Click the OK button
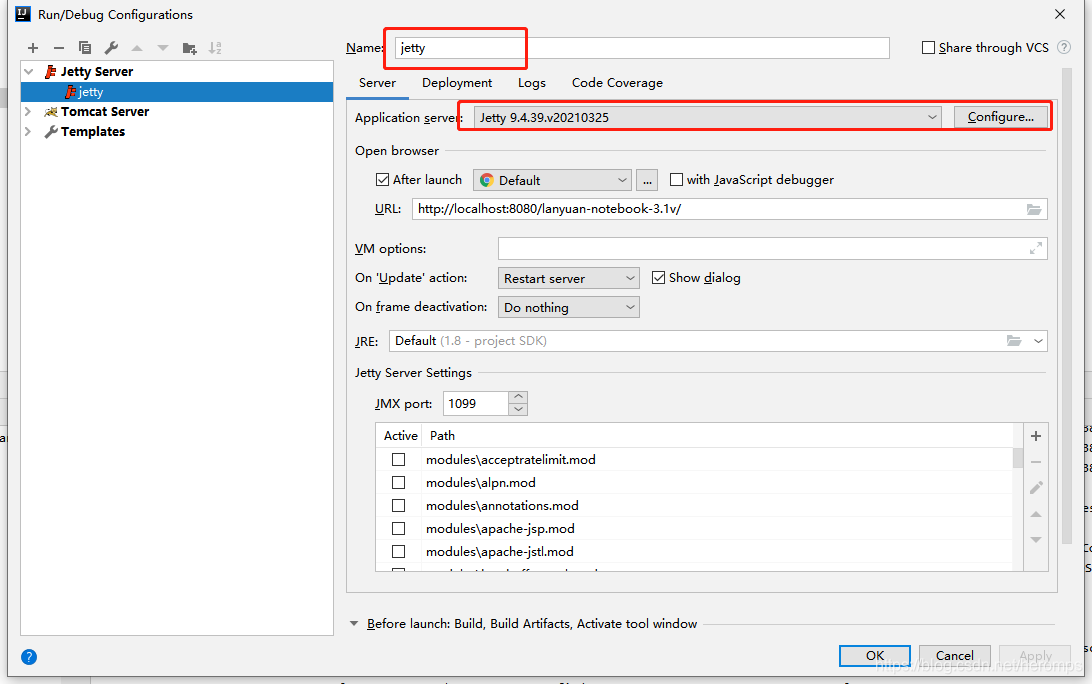Viewport: 1092px width, 684px height. [x=875, y=655]
